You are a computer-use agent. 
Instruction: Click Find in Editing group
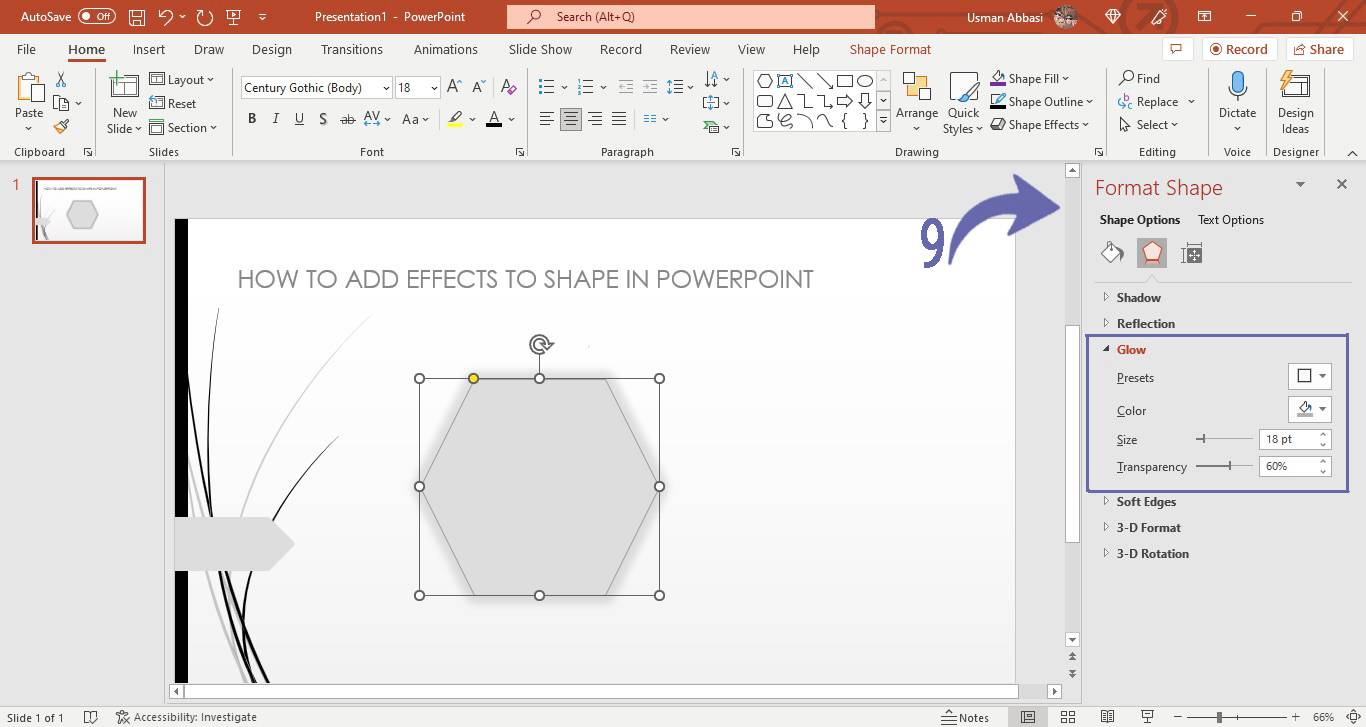1139,78
